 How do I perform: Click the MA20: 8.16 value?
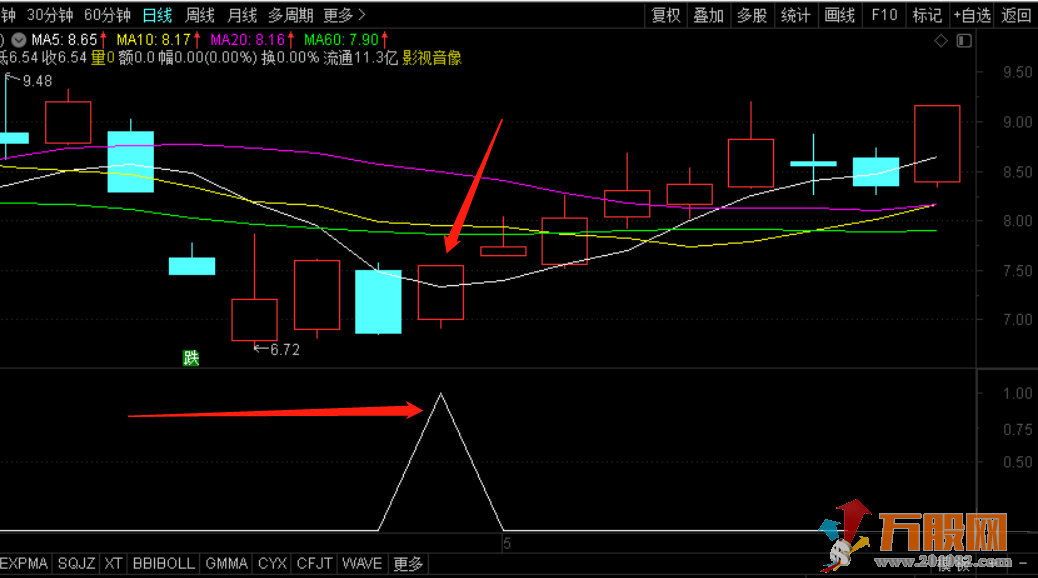248,40
